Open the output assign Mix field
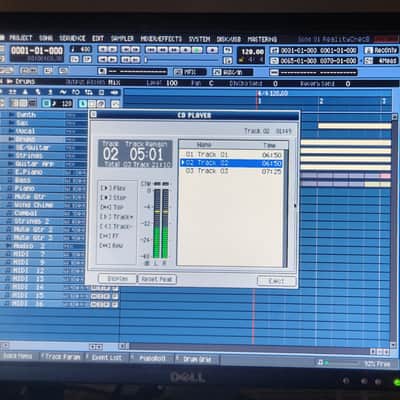 [114, 82]
